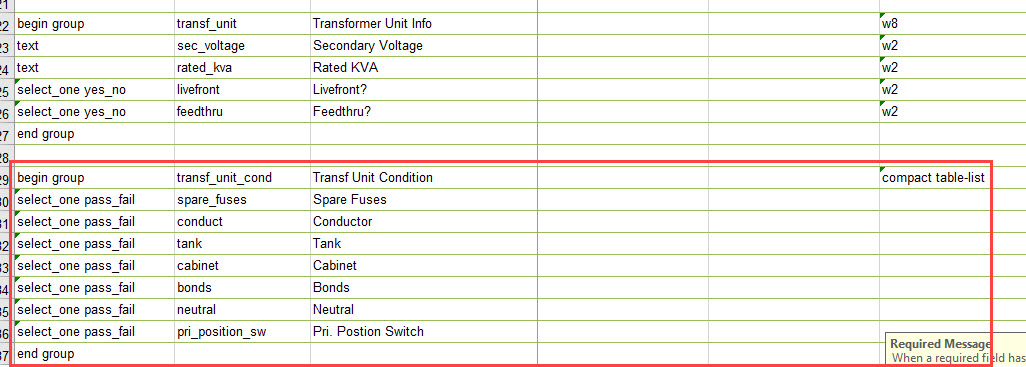
Task: Click the 'spare_fuses' name cell
Action: click(242, 200)
